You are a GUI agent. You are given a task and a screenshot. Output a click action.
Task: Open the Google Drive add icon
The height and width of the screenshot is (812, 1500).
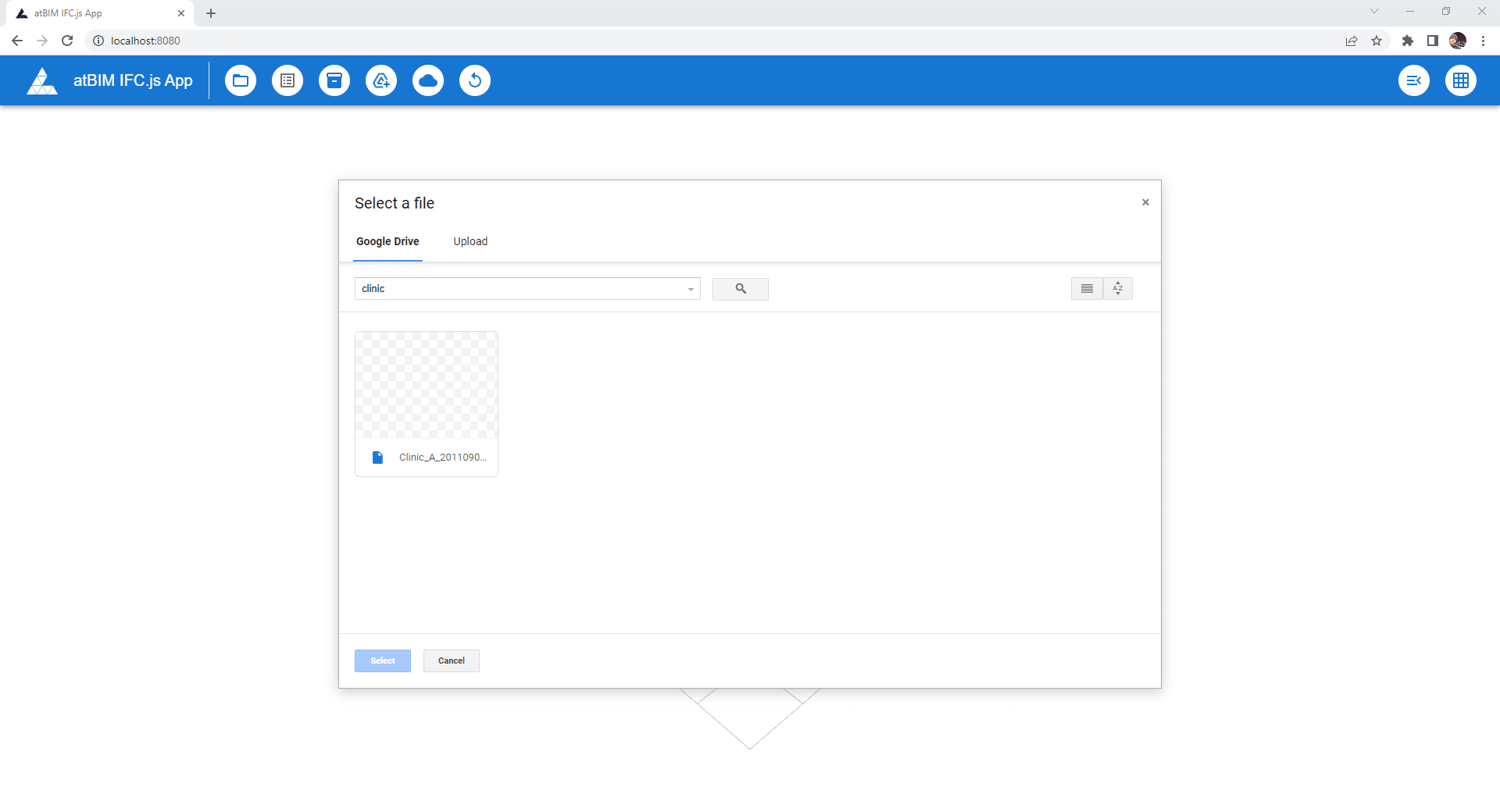pyautogui.click(x=381, y=80)
